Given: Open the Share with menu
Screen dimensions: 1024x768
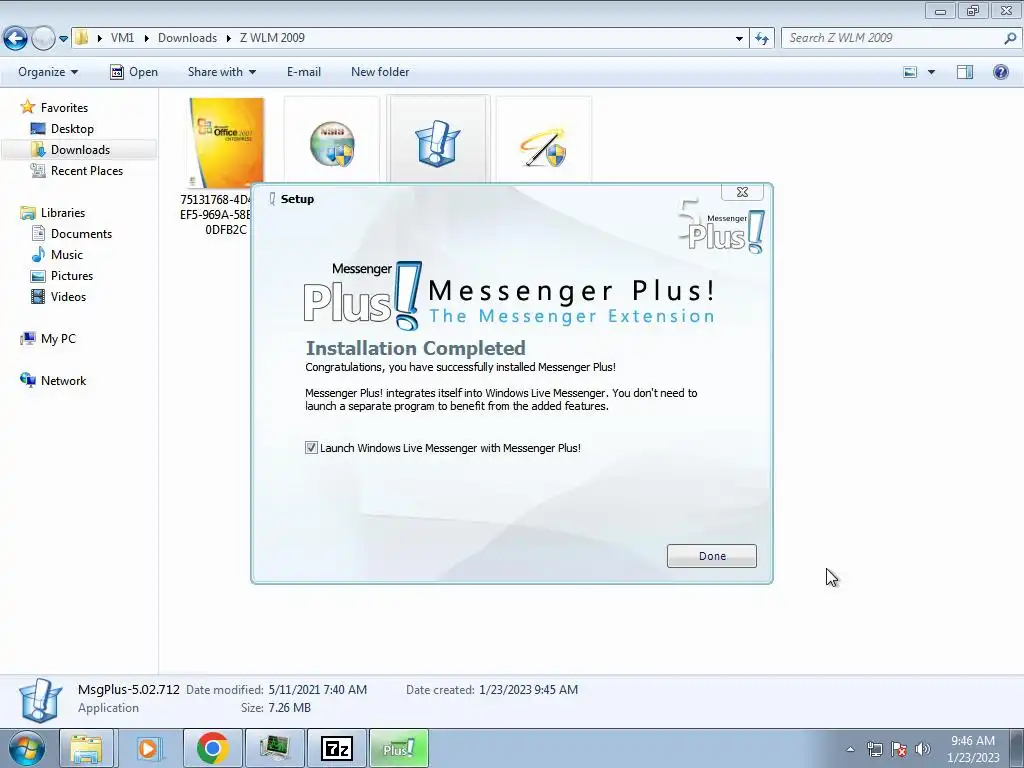Looking at the screenshot, I should [x=221, y=72].
